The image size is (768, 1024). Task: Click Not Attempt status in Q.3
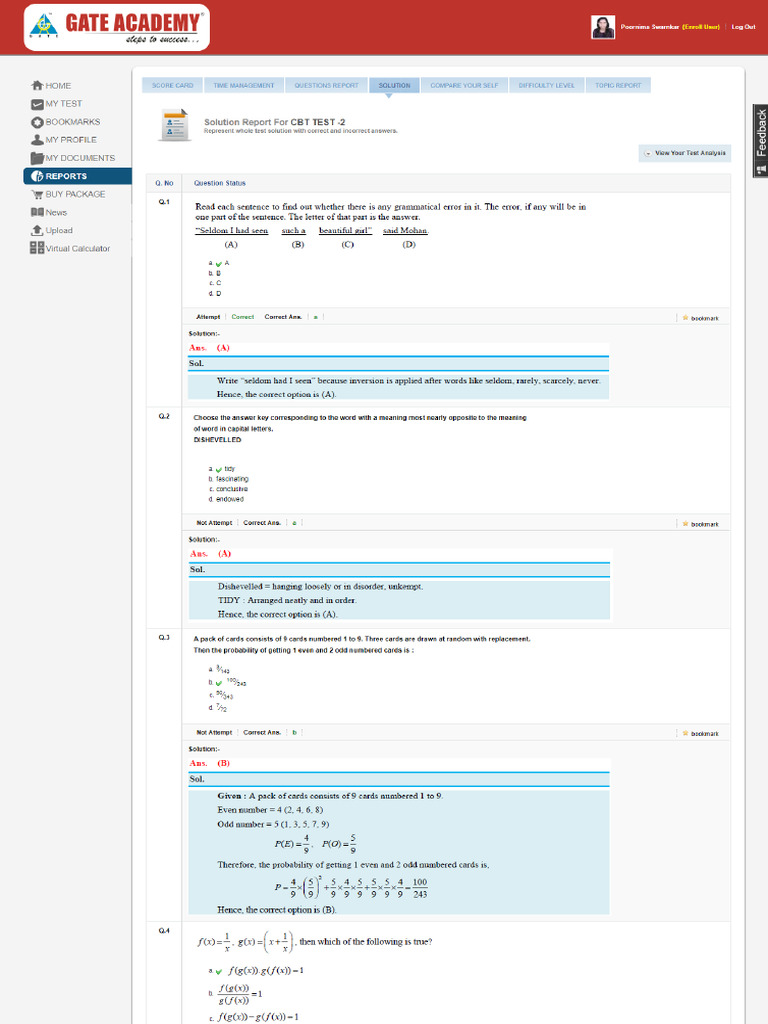pos(214,732)
